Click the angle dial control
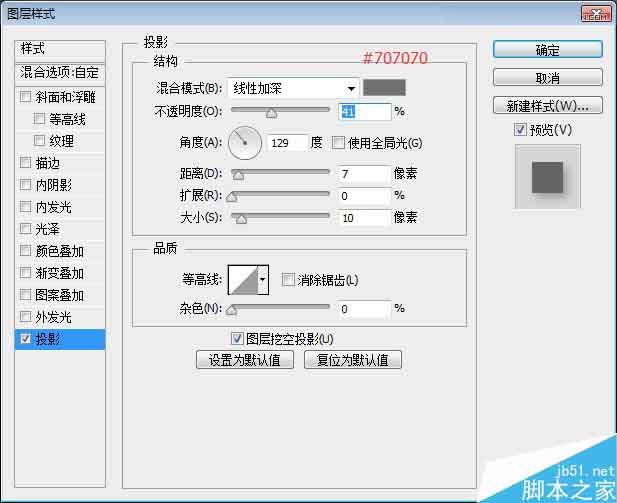617x503 pixels. tap(245, 142)
